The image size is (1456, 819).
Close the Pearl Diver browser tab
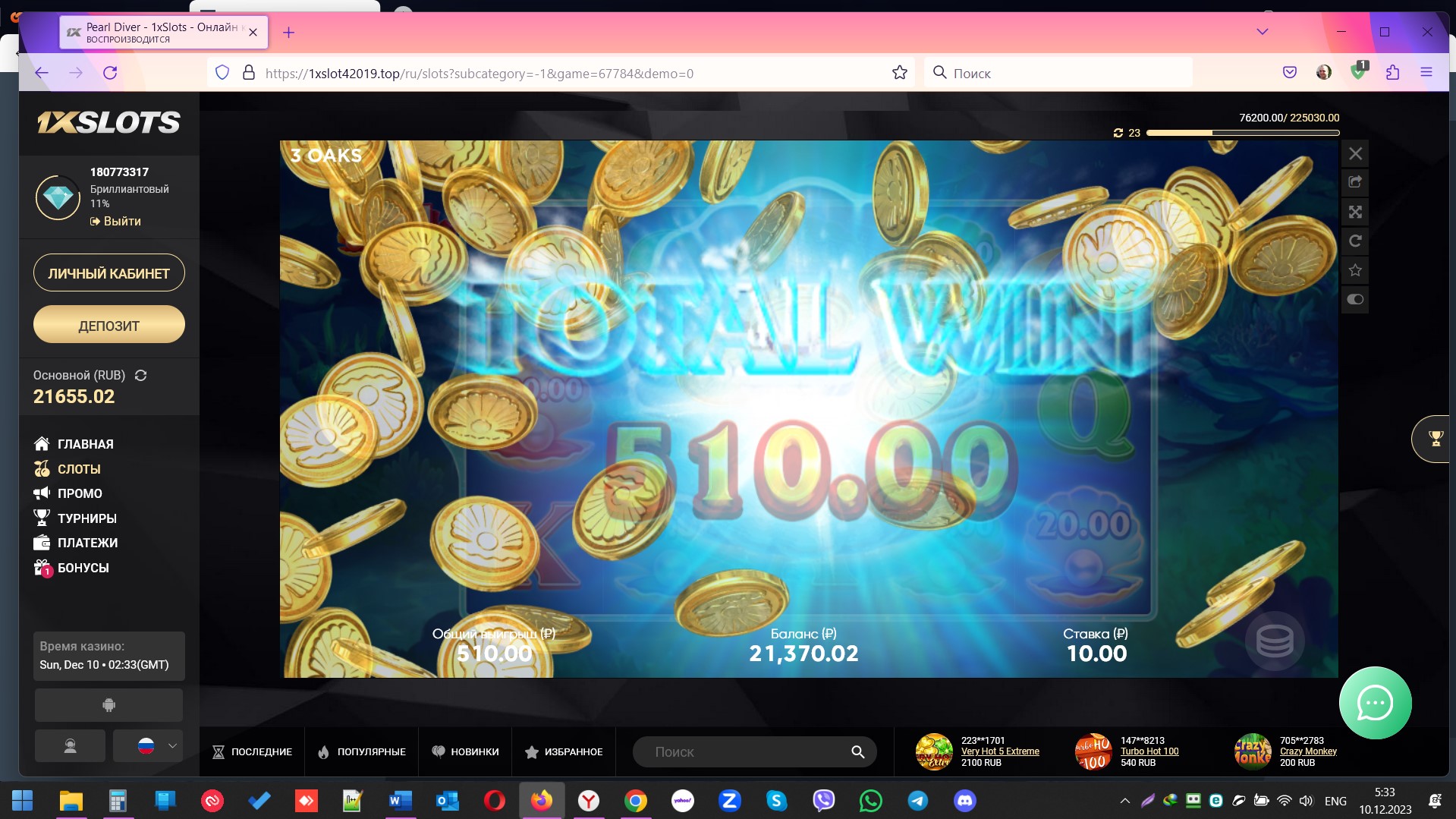tap(253, 33)
